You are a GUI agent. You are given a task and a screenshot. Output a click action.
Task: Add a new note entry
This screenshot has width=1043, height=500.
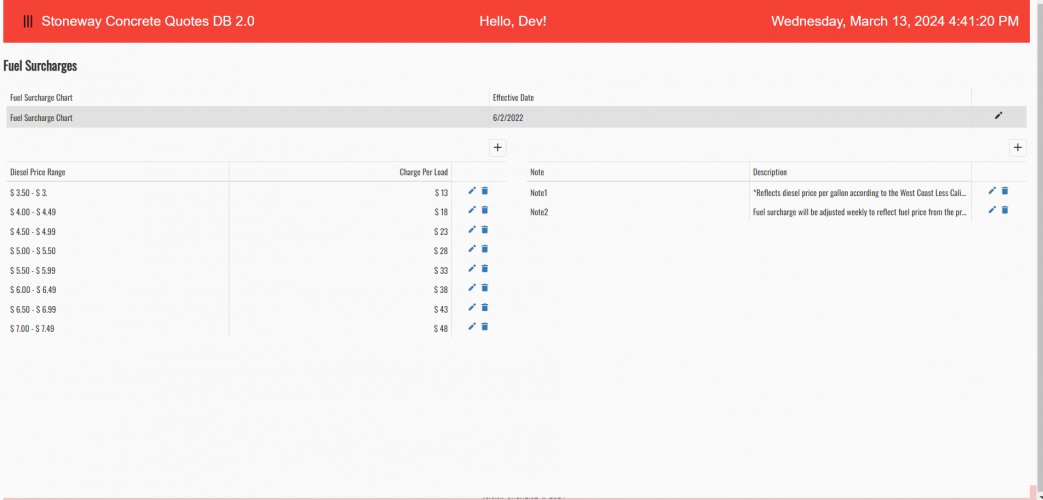[x=1018, y=147]
